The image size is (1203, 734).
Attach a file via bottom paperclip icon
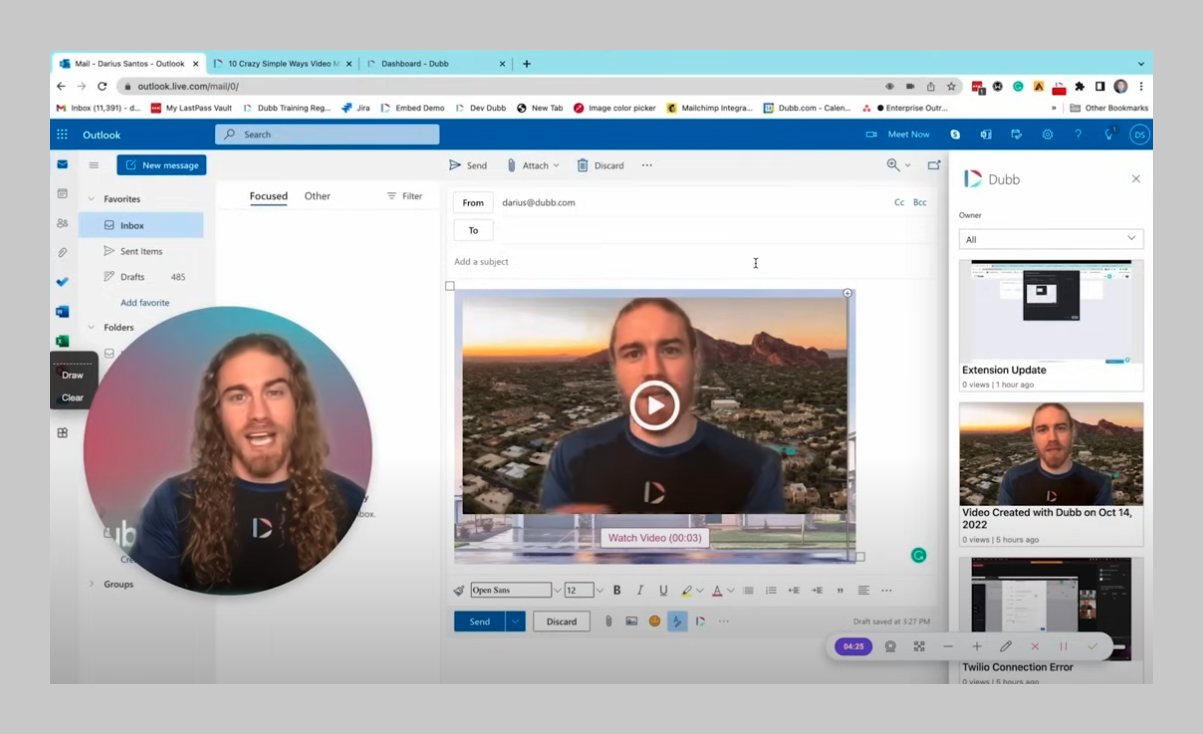(x=608, y=621)
